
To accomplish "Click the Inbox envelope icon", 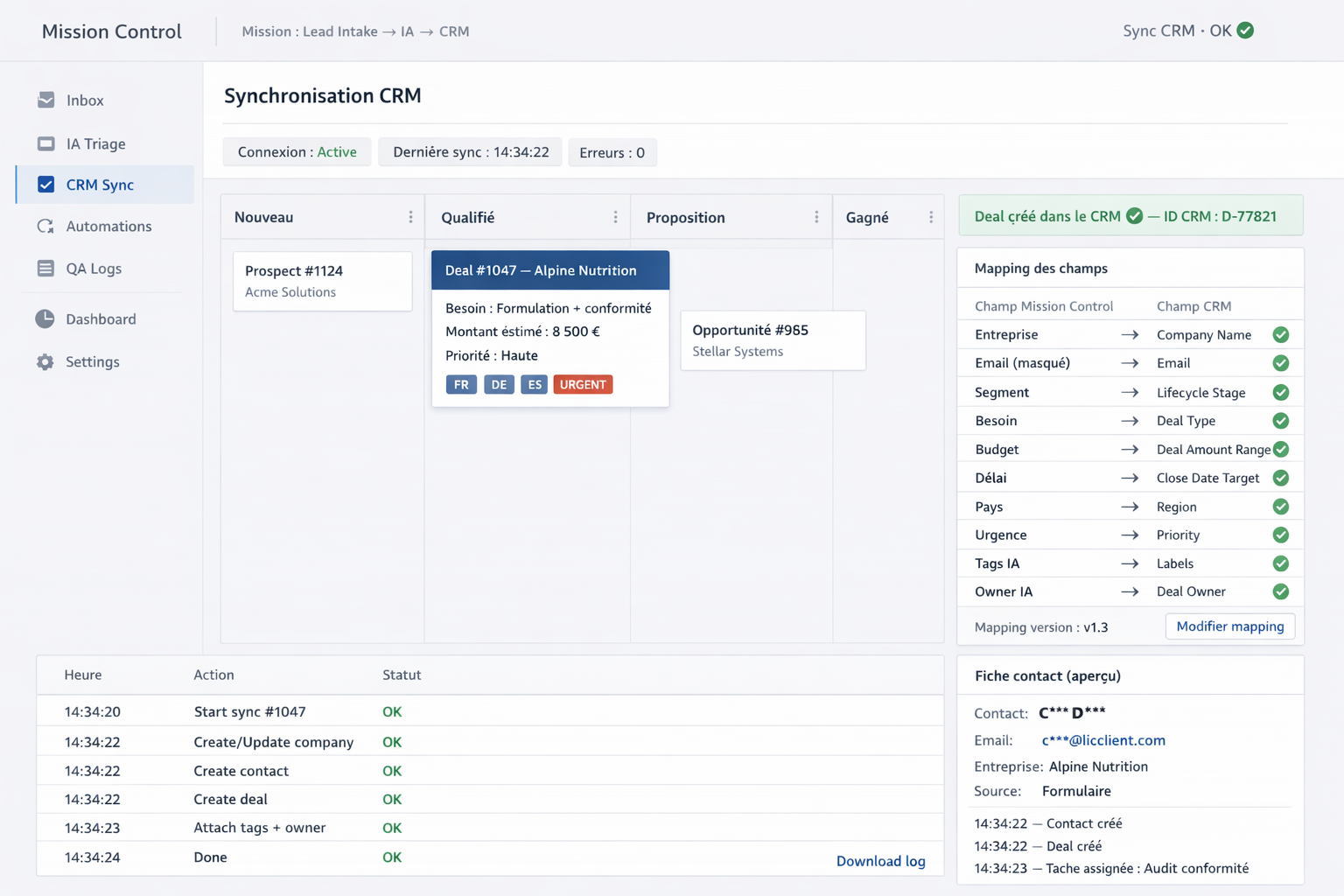I will click(46, 100).
